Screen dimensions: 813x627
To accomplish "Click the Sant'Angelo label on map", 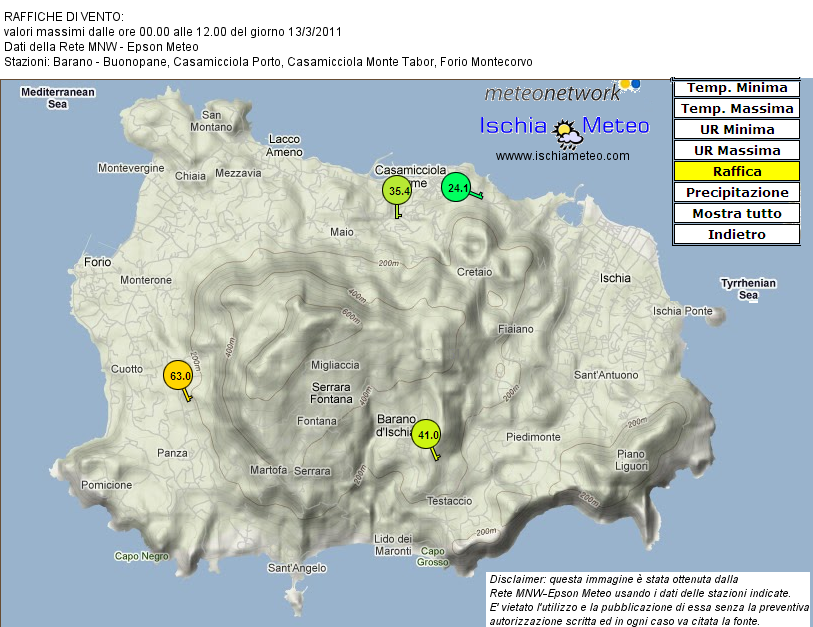I will 297,568.
